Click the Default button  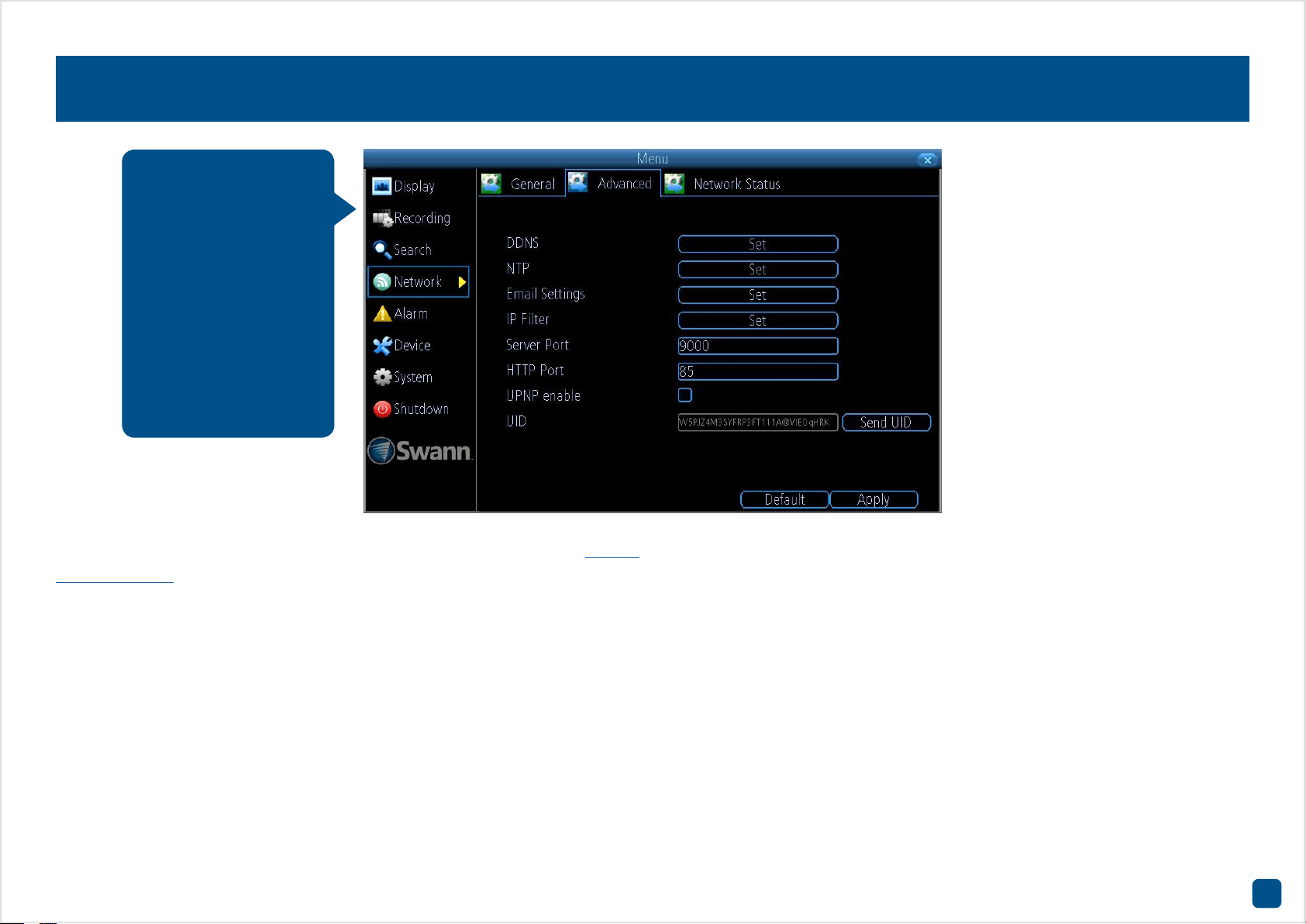(x=784, y=499)
